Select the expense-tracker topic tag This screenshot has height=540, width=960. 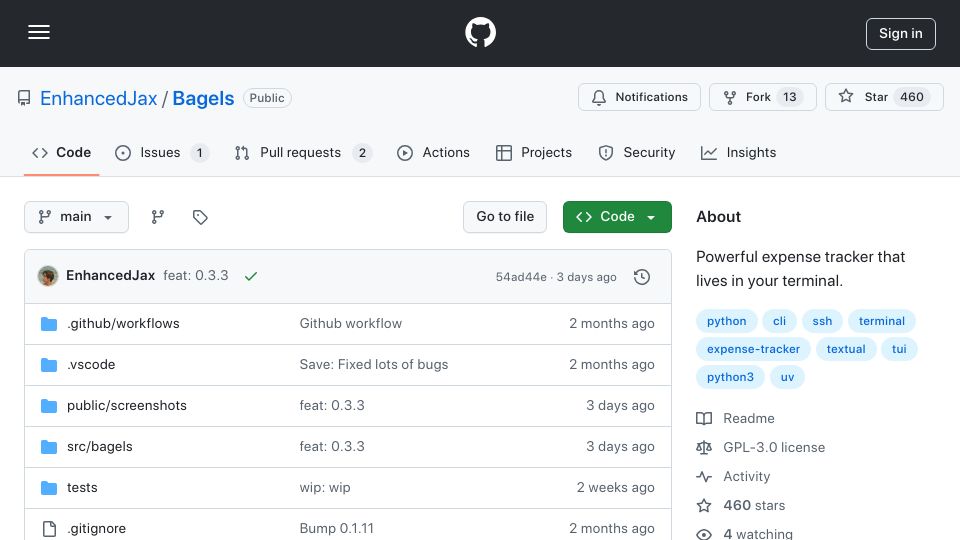(754, 349)
